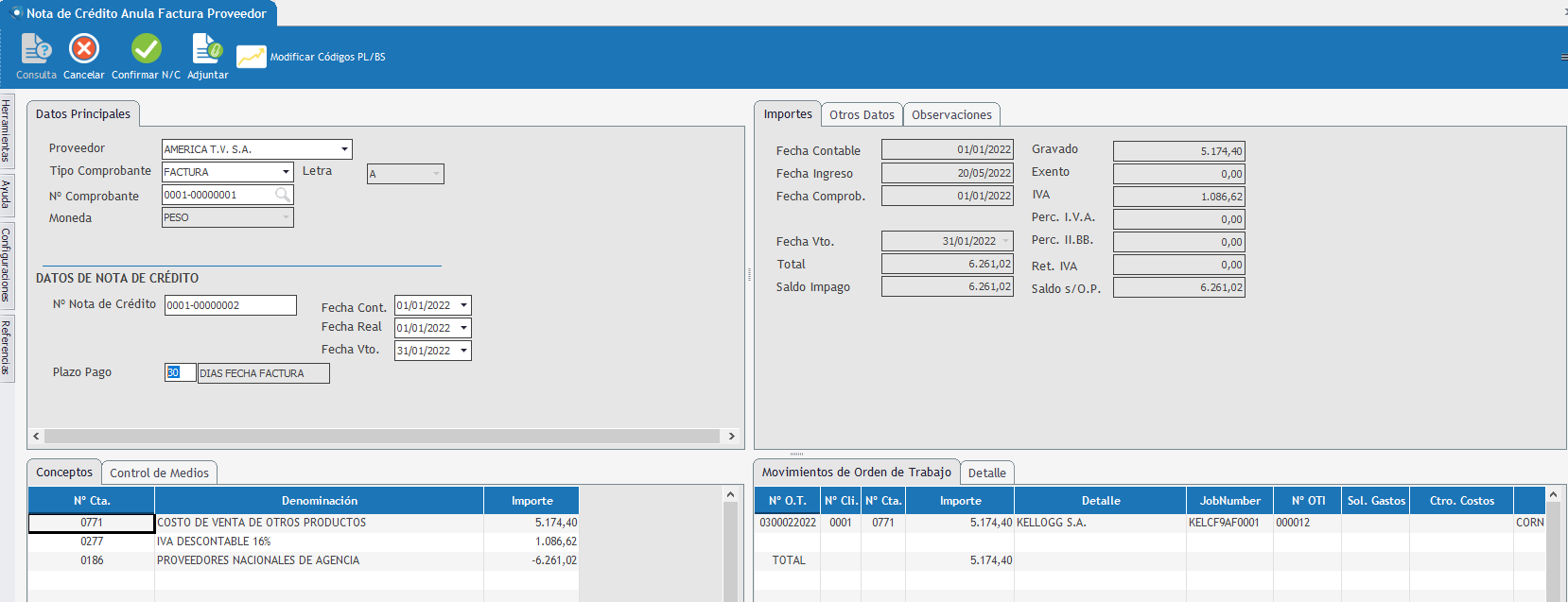Click the Adjuntar attachment icon
This screenshot has width=1568, height=602.
[x=207, y=49]
